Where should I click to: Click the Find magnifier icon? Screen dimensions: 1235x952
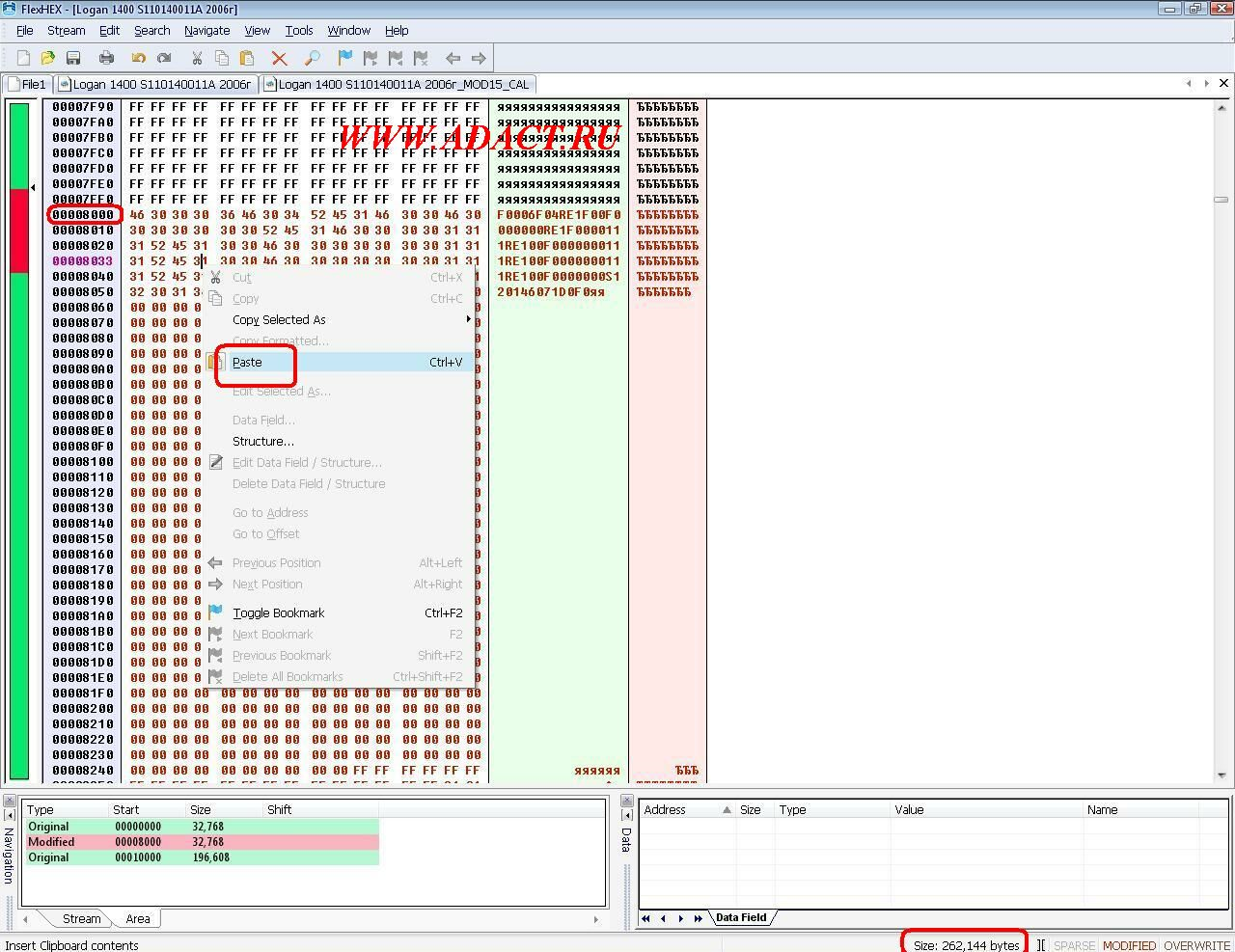point(312,58)
